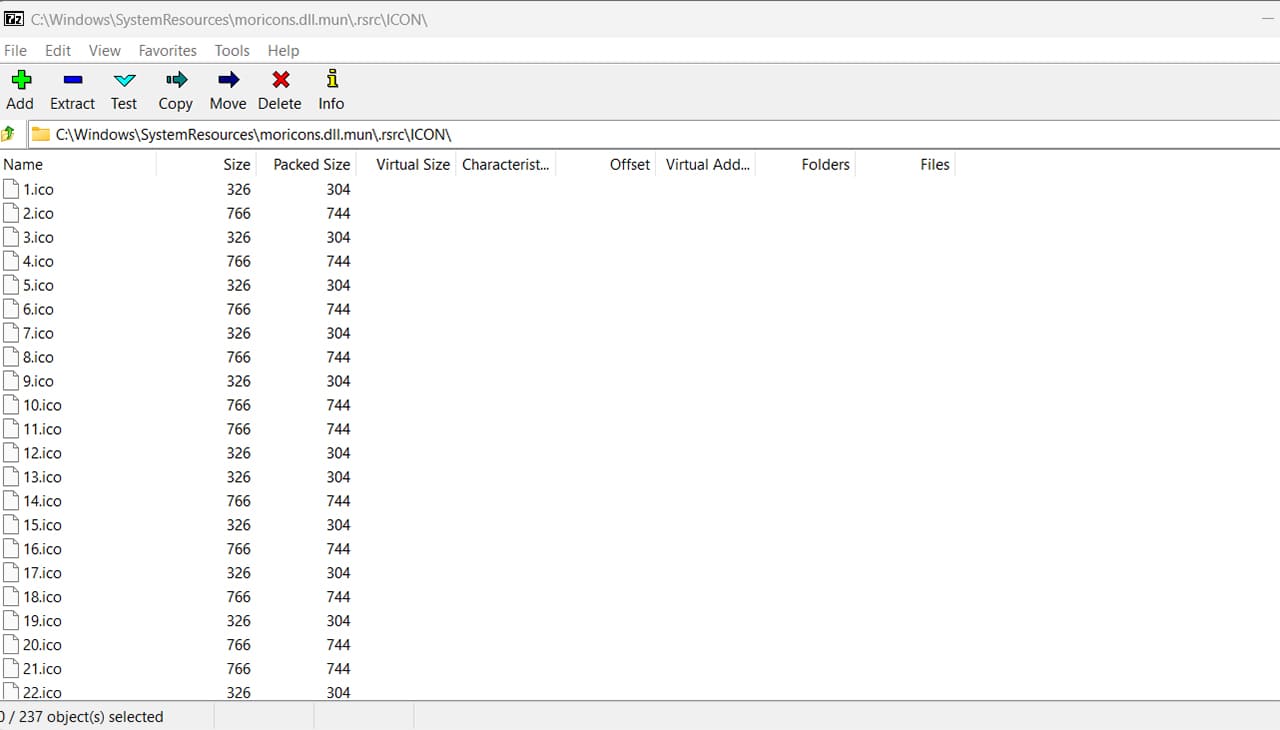Image resolution: width=1280 pixels, height=730 pixels.
Task: Open the Edit menu
Action: tap(58, 50)
